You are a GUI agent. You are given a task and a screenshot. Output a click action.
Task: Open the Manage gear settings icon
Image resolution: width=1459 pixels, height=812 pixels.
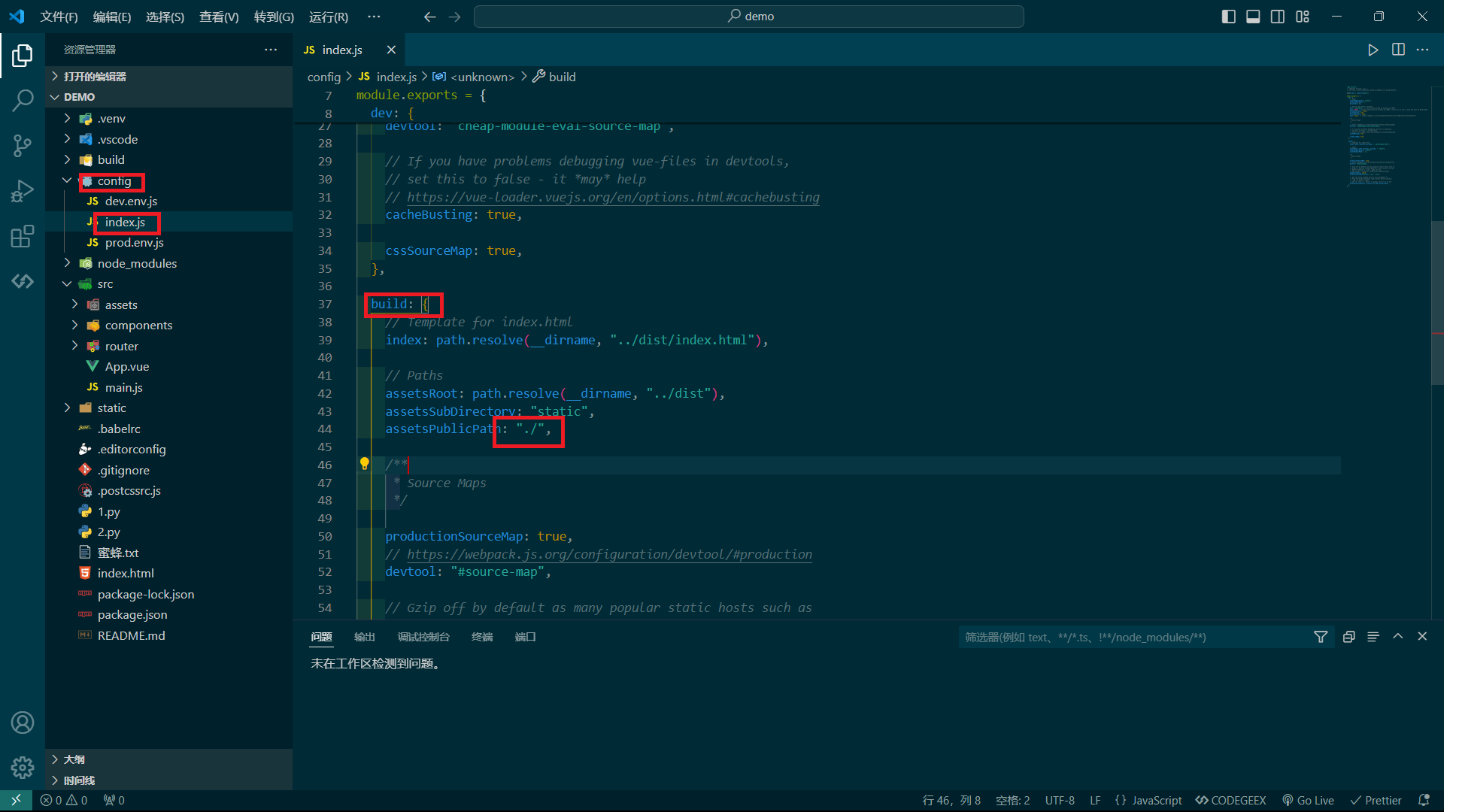pos(23,768)
